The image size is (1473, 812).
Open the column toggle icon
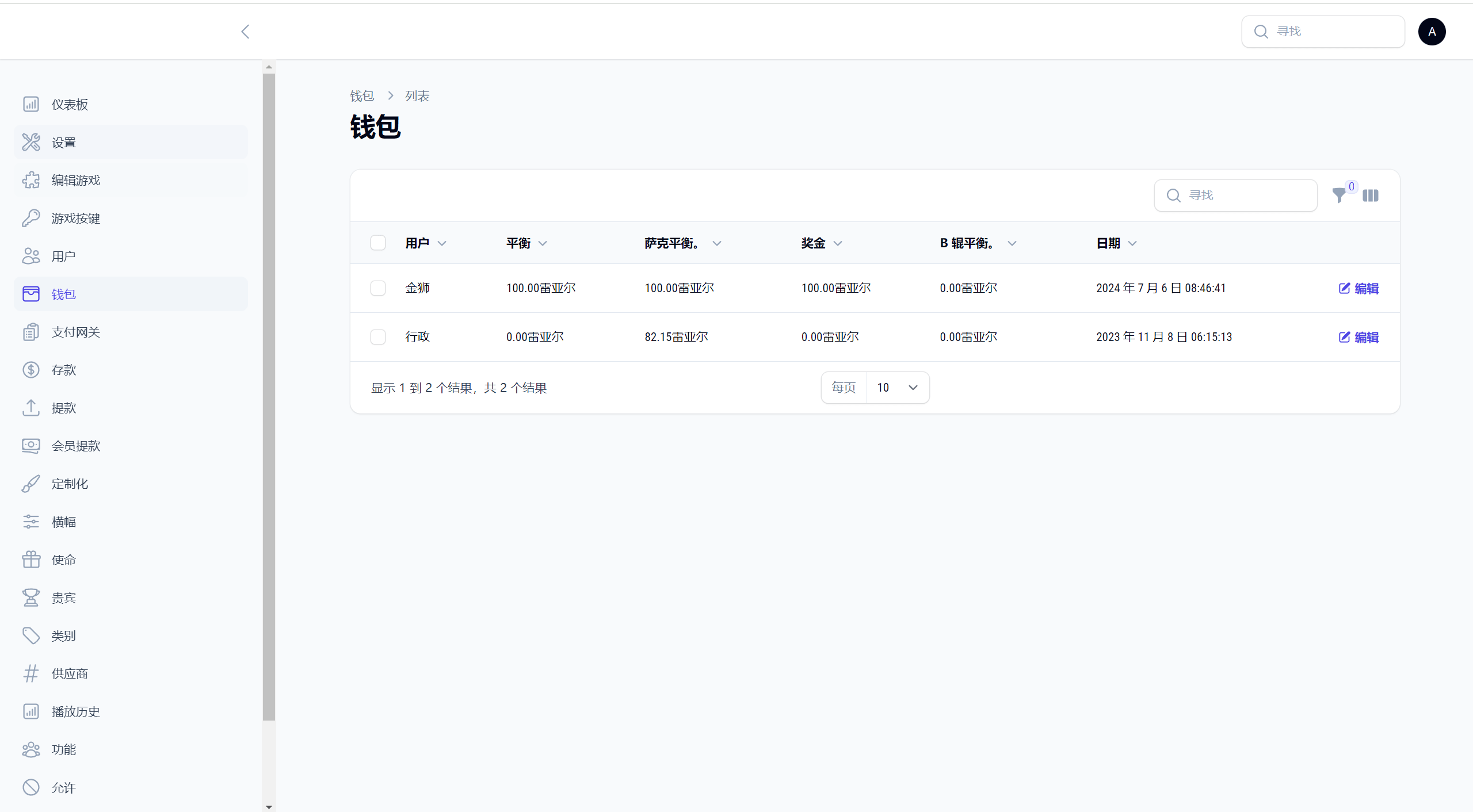click(1371, 196)
